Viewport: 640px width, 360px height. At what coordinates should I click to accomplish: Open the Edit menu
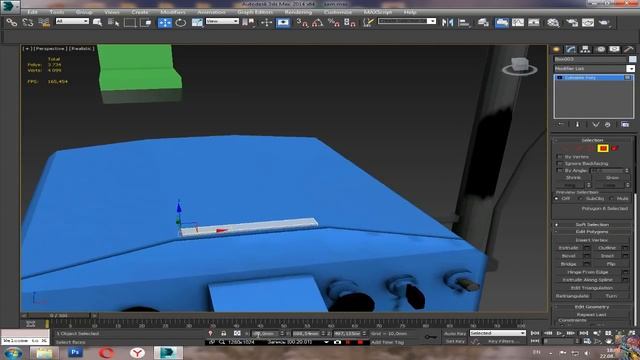point(32,12)
